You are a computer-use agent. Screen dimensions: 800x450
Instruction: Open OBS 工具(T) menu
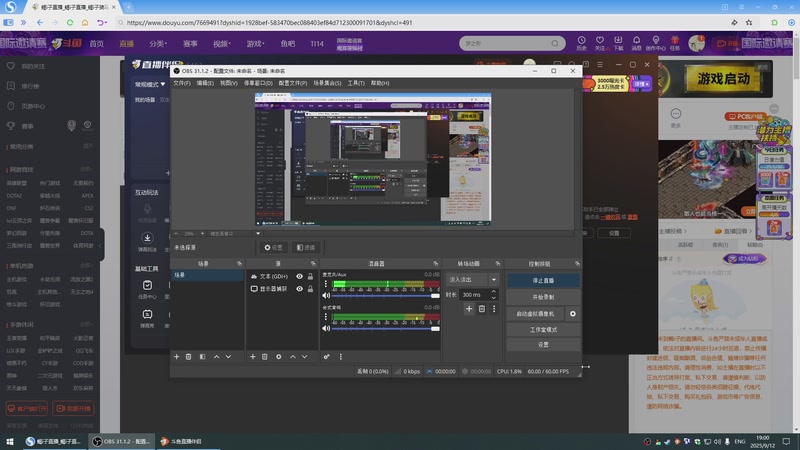tap(356, 83)
